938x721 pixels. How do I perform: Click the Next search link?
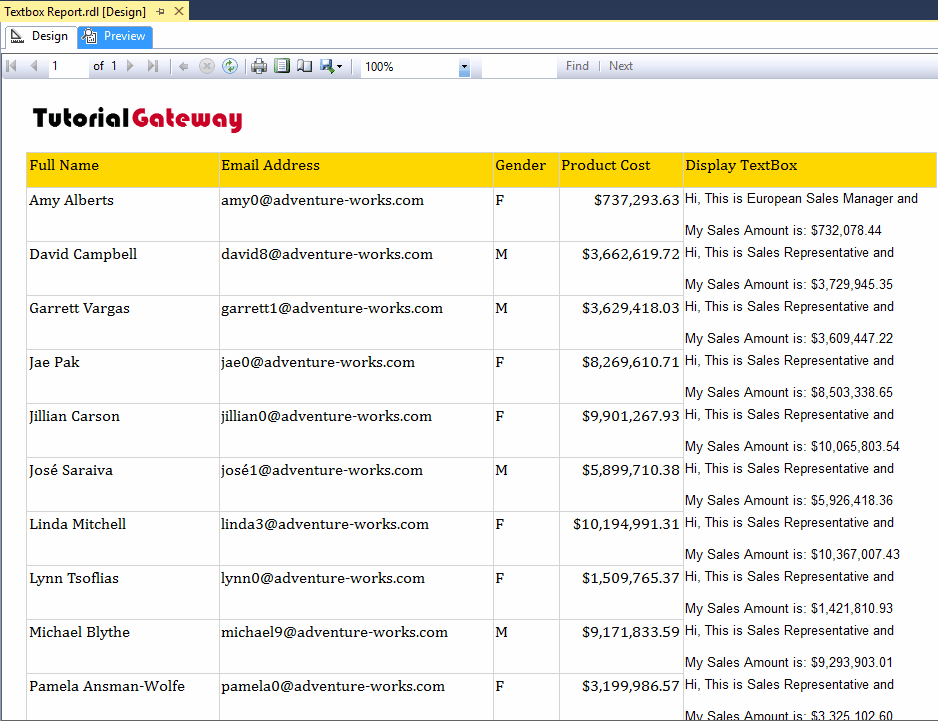[x=621, y=66]
